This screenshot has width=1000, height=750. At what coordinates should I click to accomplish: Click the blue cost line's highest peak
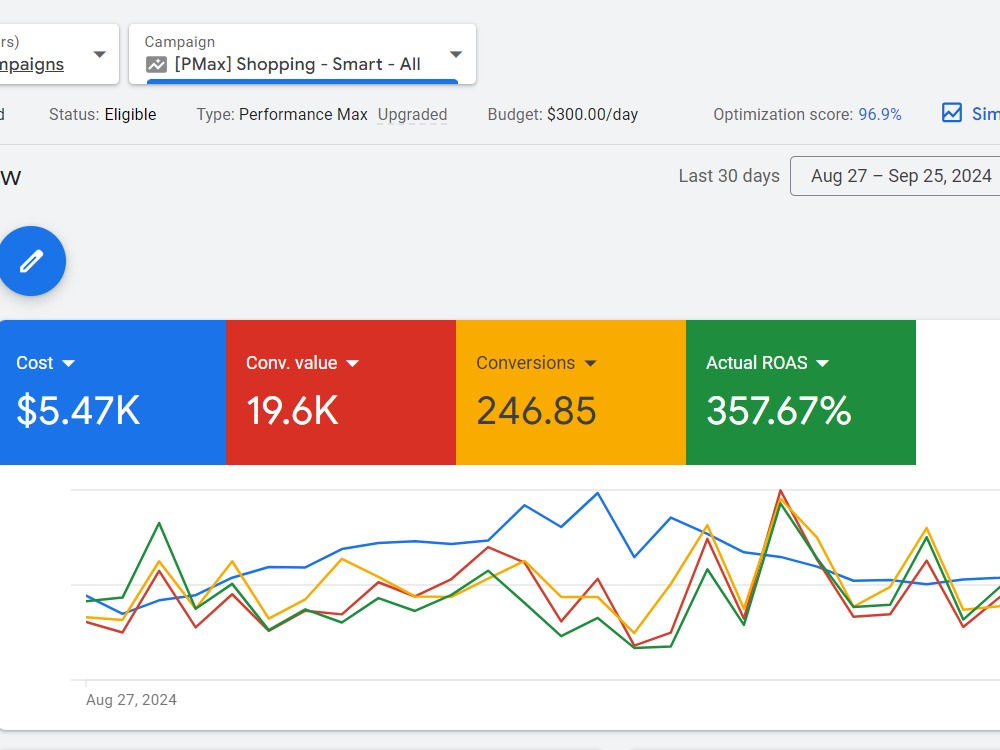(x=598, y=493)
